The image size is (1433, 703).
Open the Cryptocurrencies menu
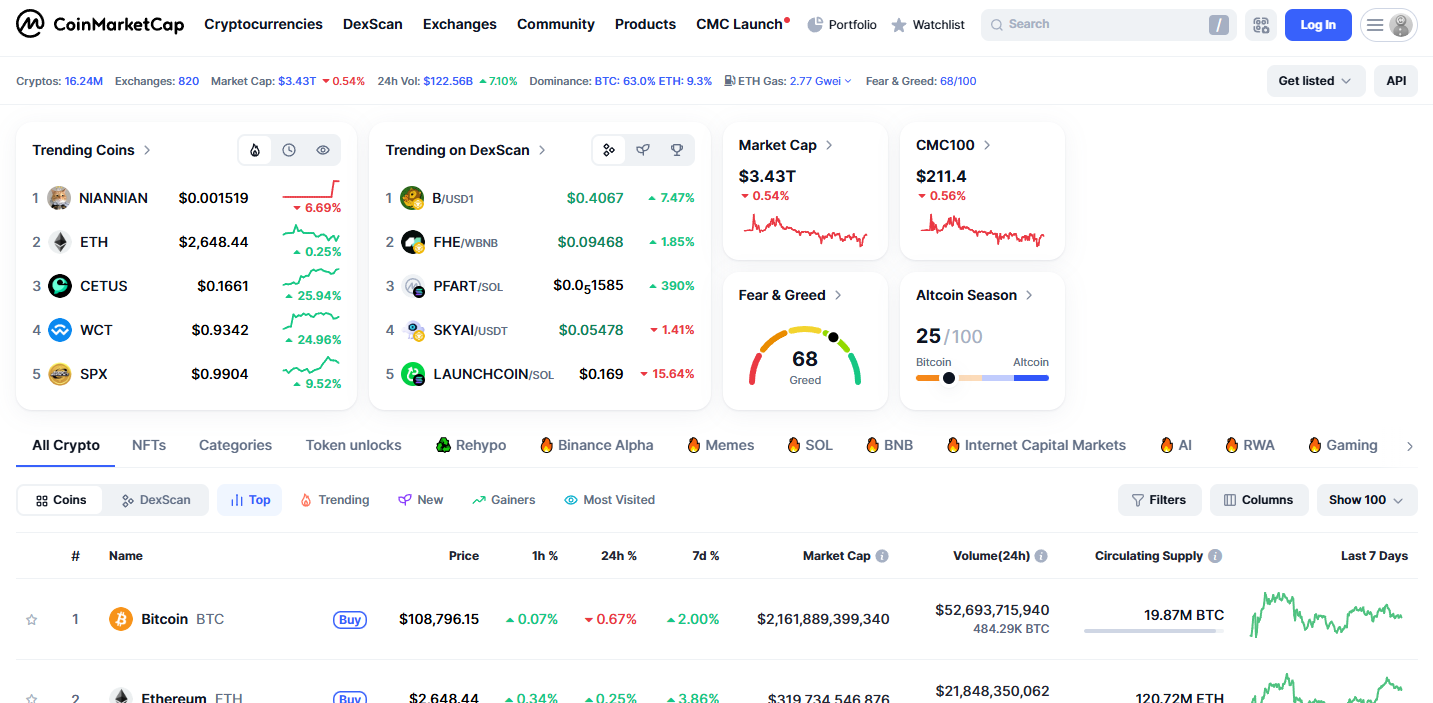pos(263,24)
